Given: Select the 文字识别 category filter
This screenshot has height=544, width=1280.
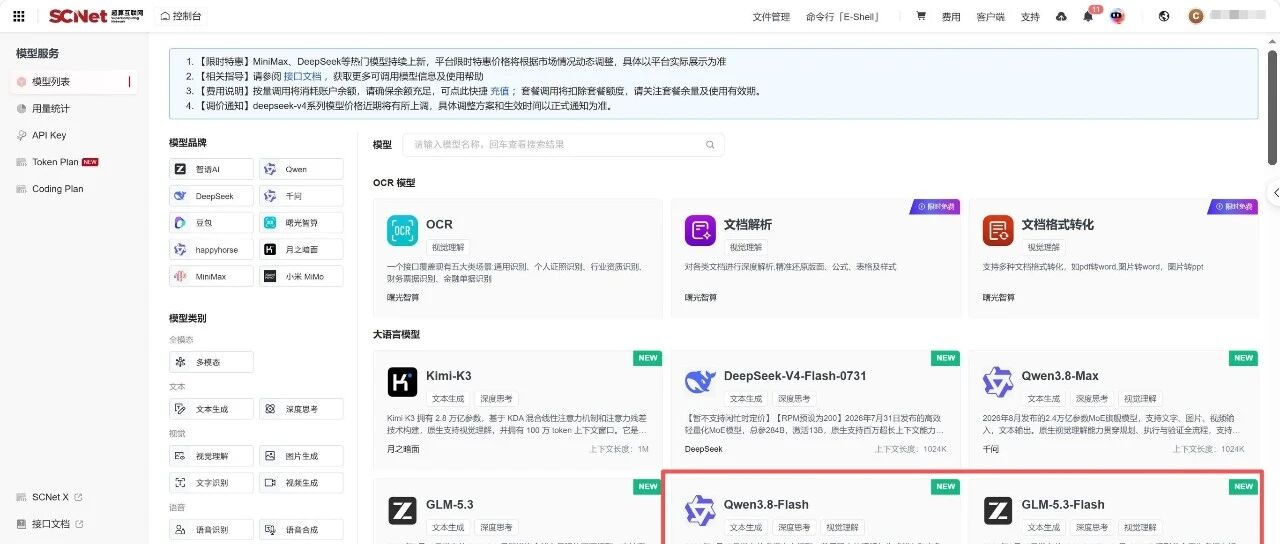Looking at the screenshot, I should (211, 482).
